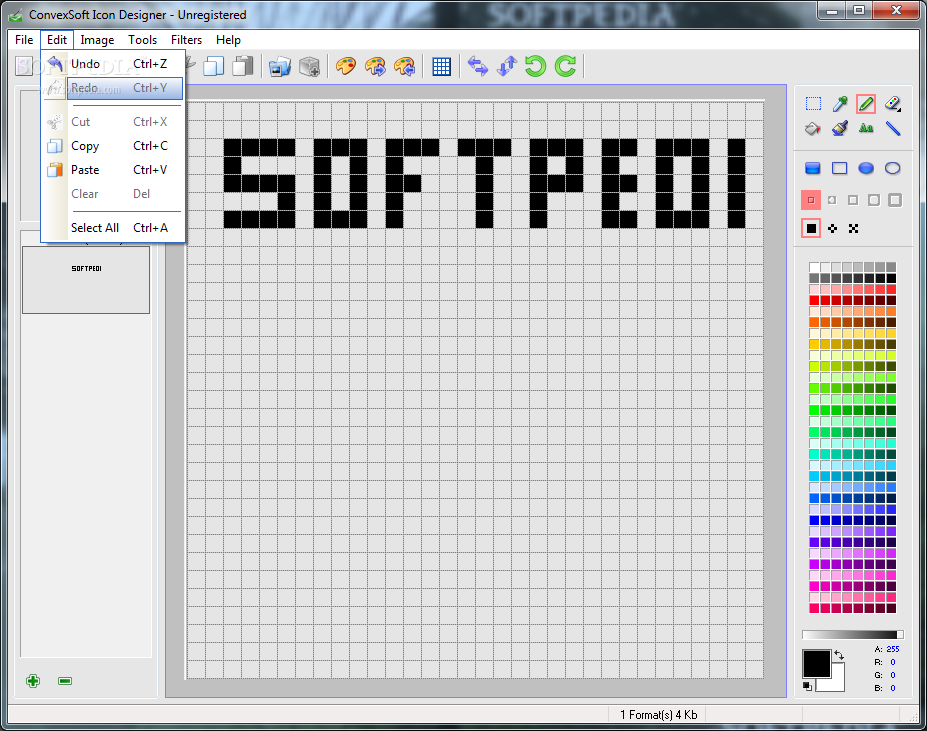Image resolution: width=927 pixels, height=731 pixels.
Task: Select the fourth brush size option
Action: pos(874,200)
